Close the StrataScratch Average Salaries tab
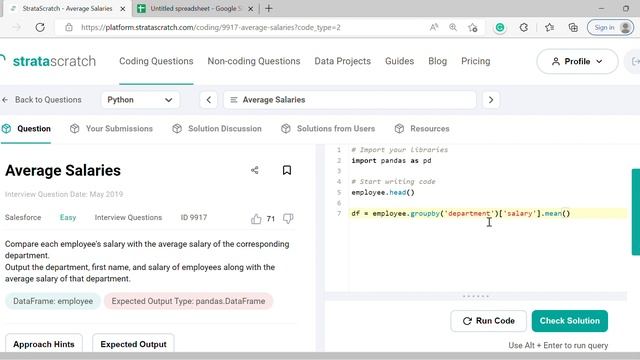 pyautogui.click(x=123, y=9)
